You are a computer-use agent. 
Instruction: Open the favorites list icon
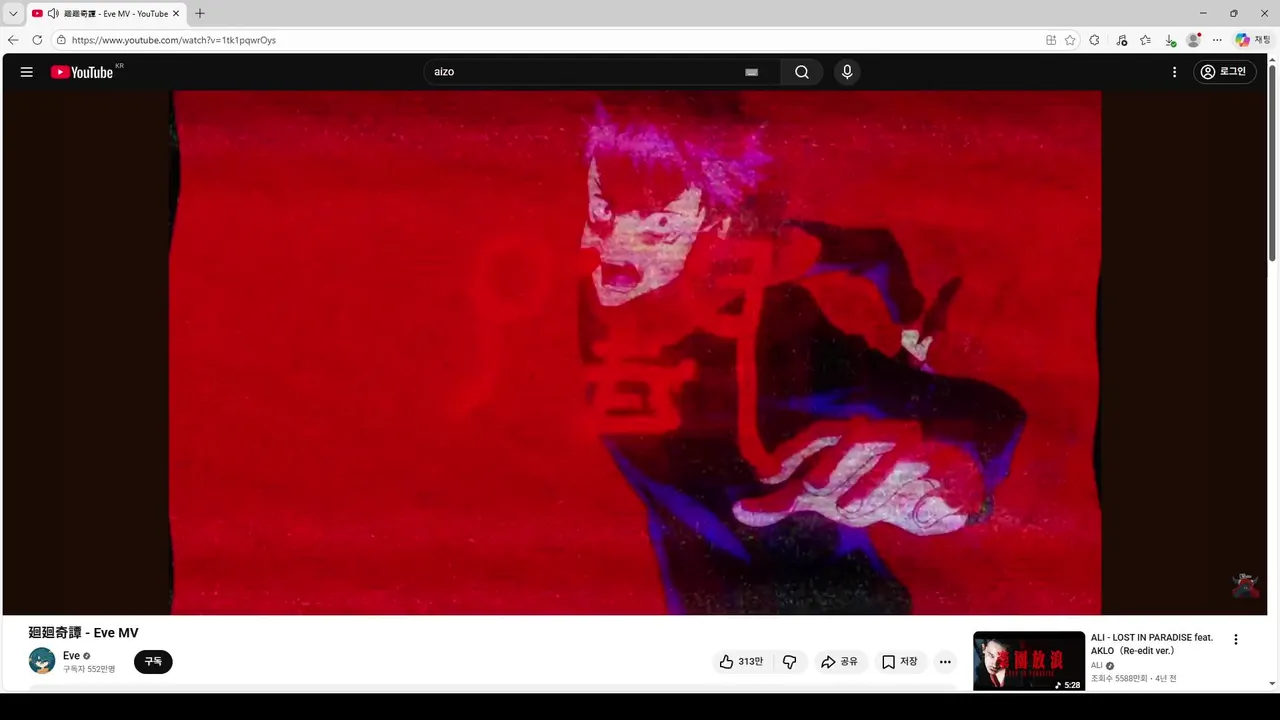point(1145,40)
